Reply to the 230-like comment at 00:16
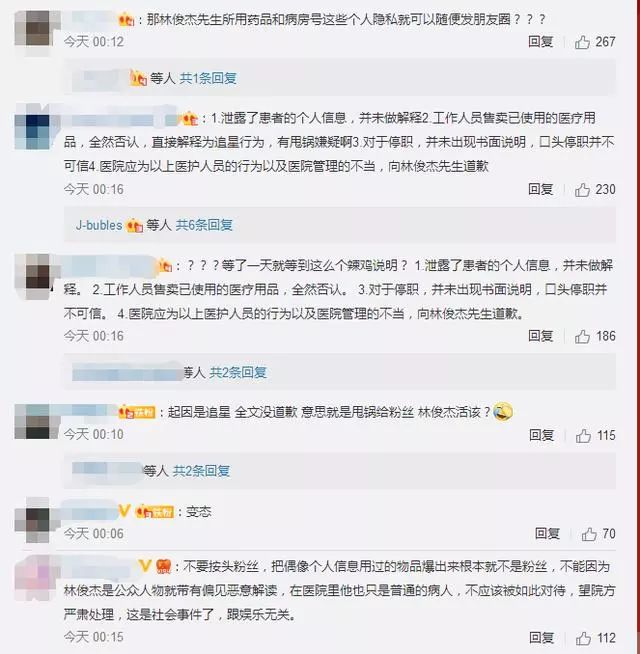 coord(541,189)
